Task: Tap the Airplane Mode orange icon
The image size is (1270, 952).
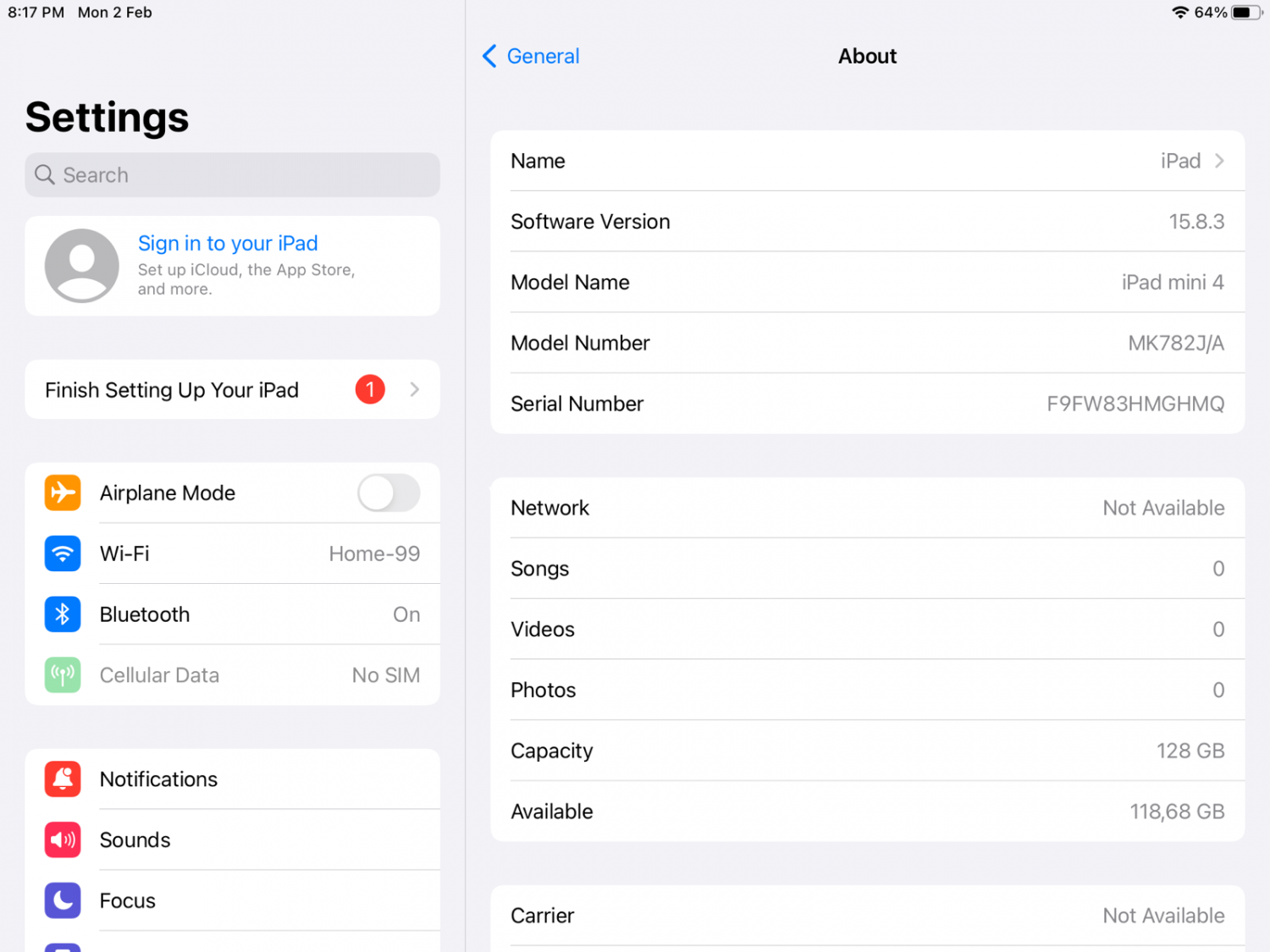Action: 63,493
